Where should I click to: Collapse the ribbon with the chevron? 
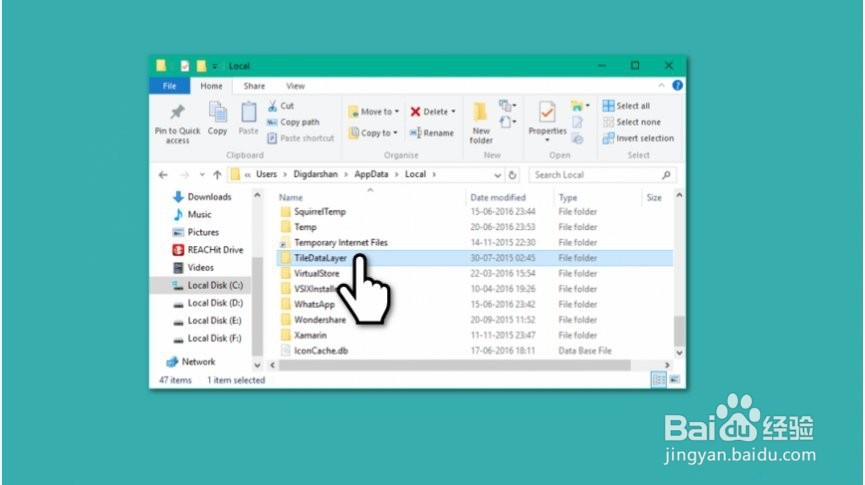click(661, 86)
